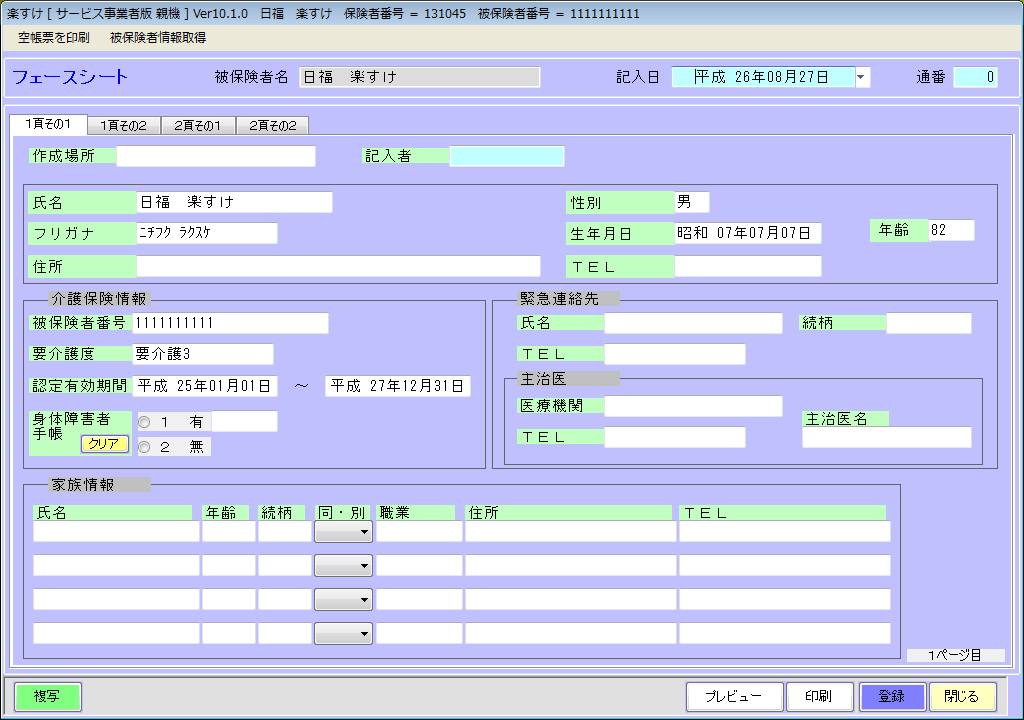Click the 主治医 TEL field
The image size is (1024, 720).
pyautogui.click(x=675, y=437)
